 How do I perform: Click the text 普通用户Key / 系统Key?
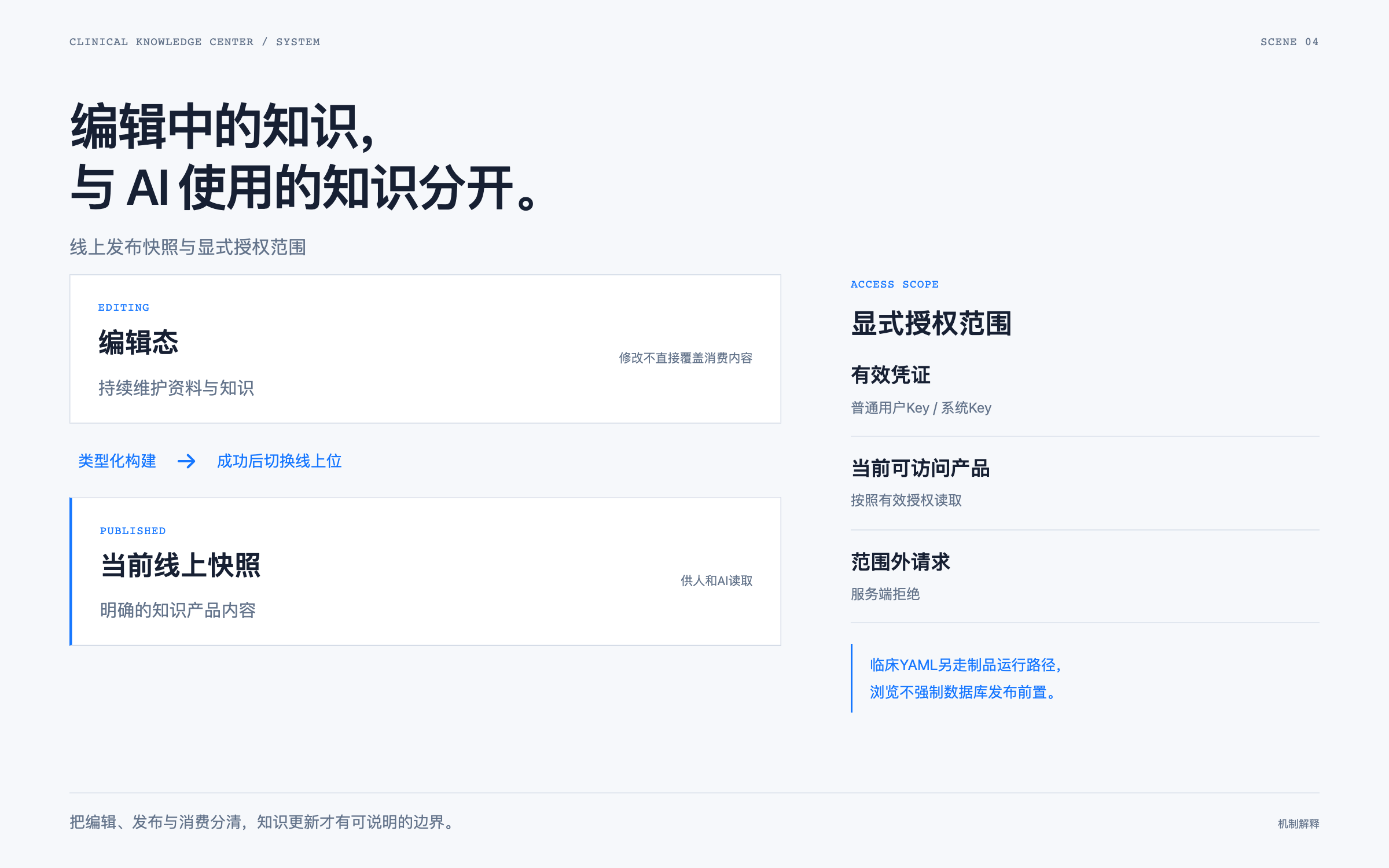(x=921, y=408)
